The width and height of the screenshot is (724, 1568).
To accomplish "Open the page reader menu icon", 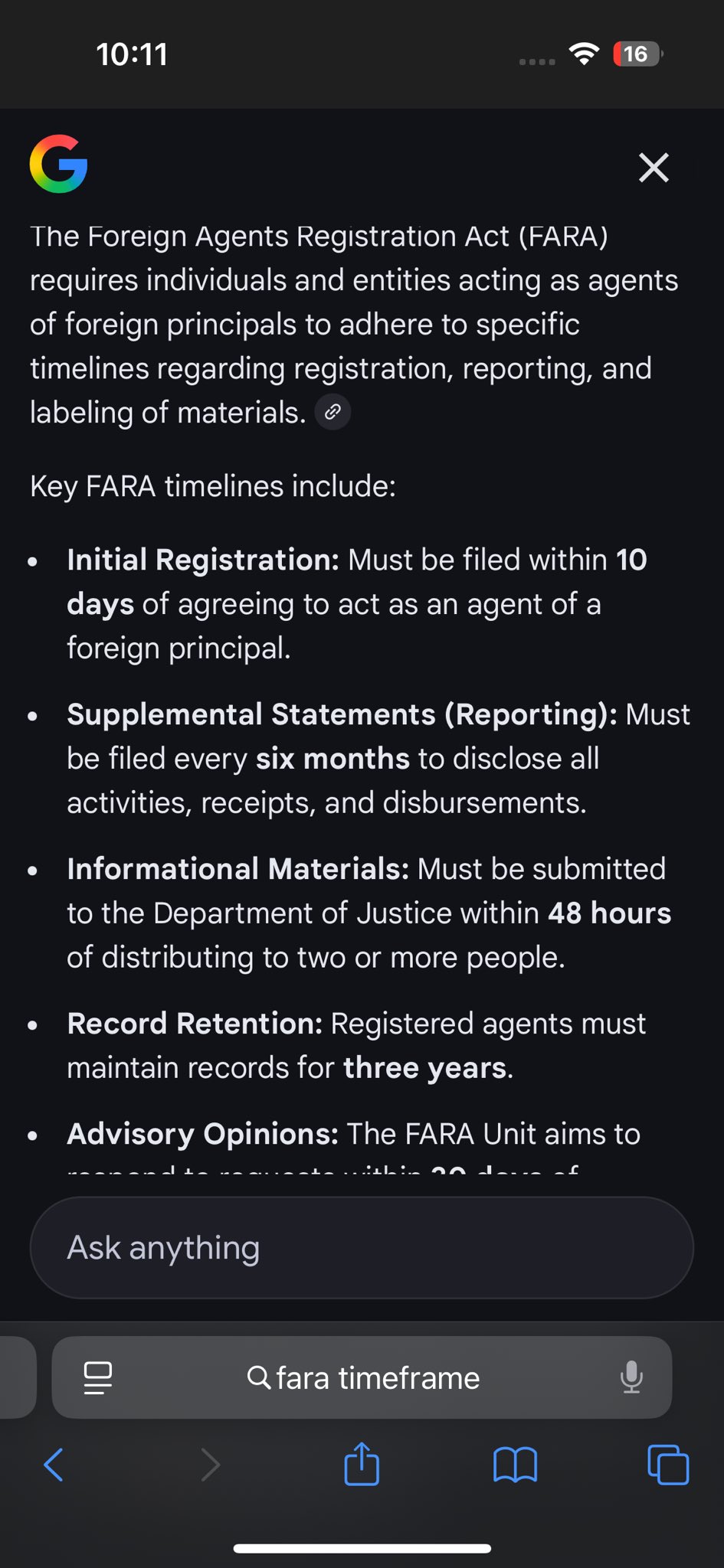I will (x=97, y=1377).
